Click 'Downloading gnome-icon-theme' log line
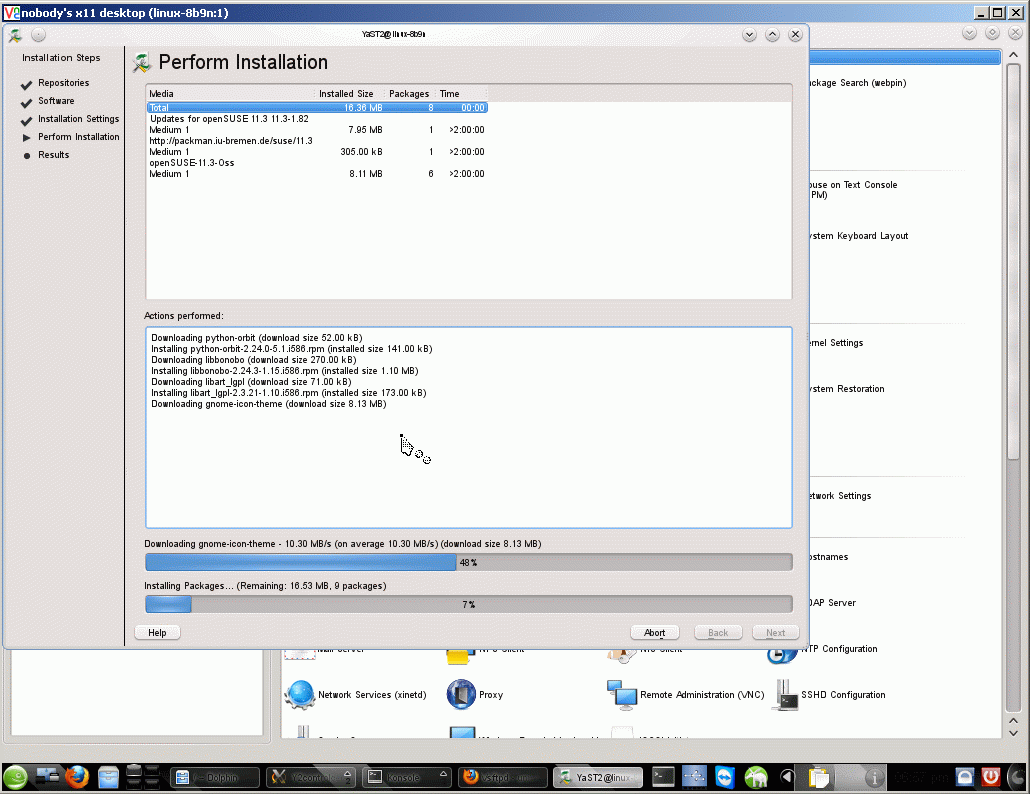 click(x=269, y=404)
